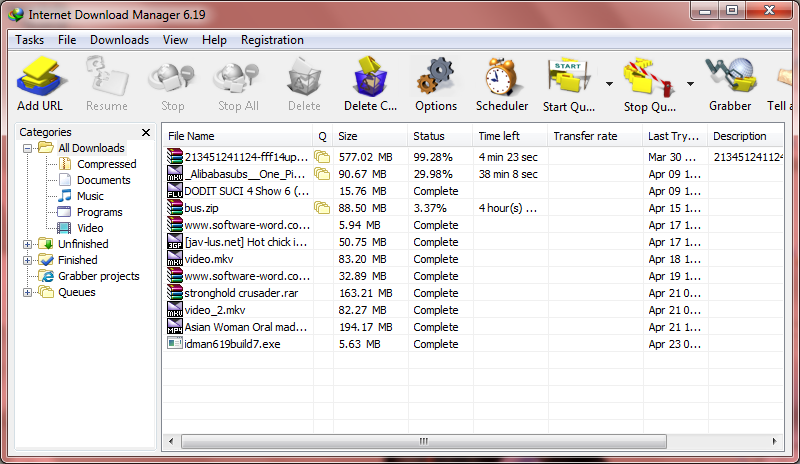
Task: Click the Music category note icon
Action: pyautogui.click(x=65, y=196)
